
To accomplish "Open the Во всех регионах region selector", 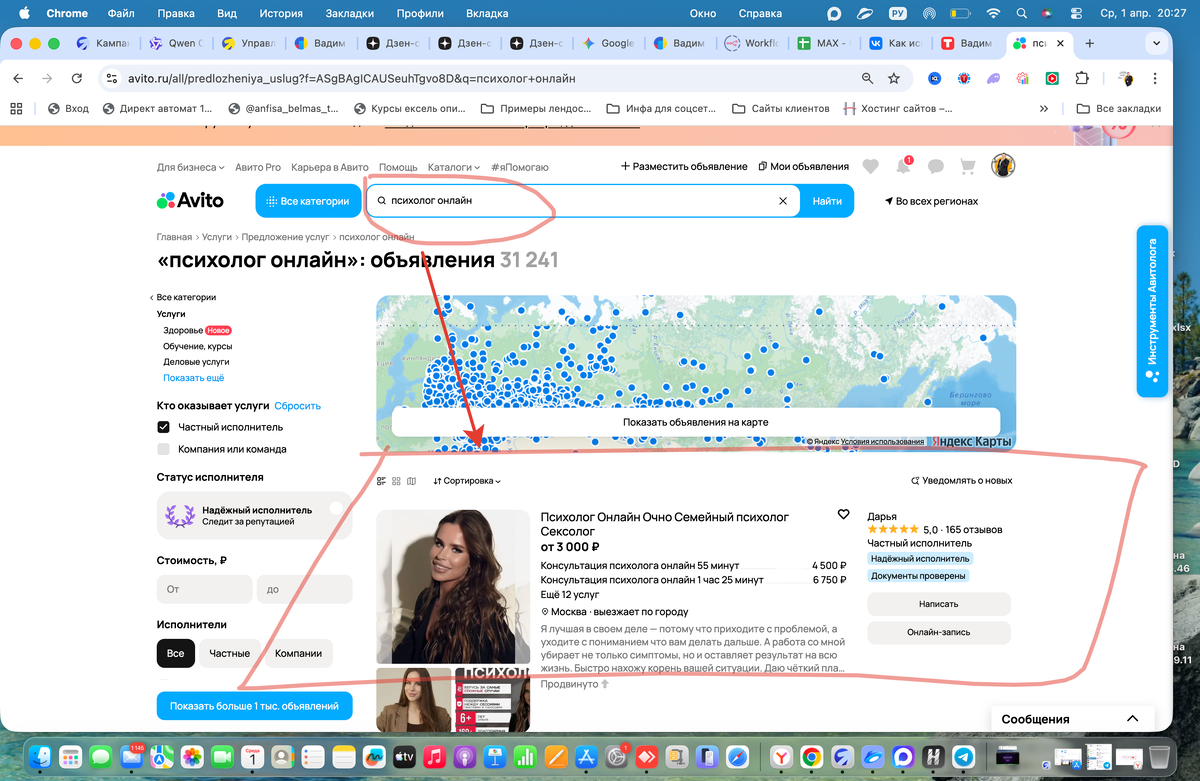I will [x=931, y=201].
